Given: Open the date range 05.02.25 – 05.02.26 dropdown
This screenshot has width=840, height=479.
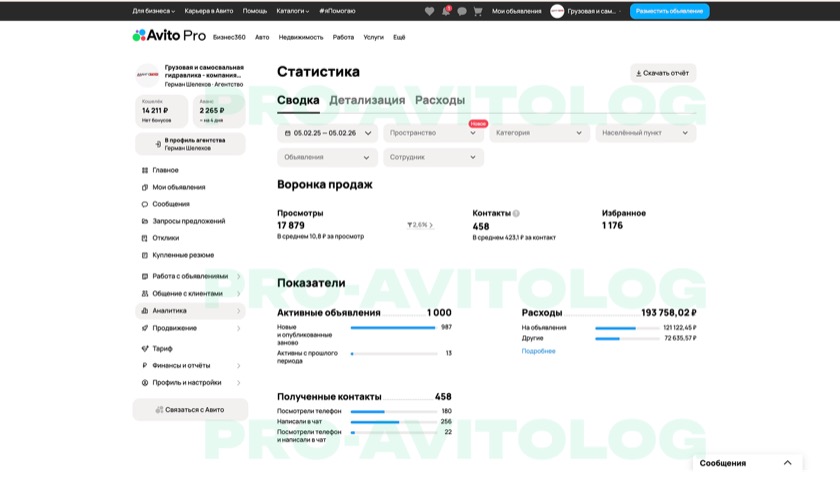Looking at the screenshot, I should tap(327, 133).
